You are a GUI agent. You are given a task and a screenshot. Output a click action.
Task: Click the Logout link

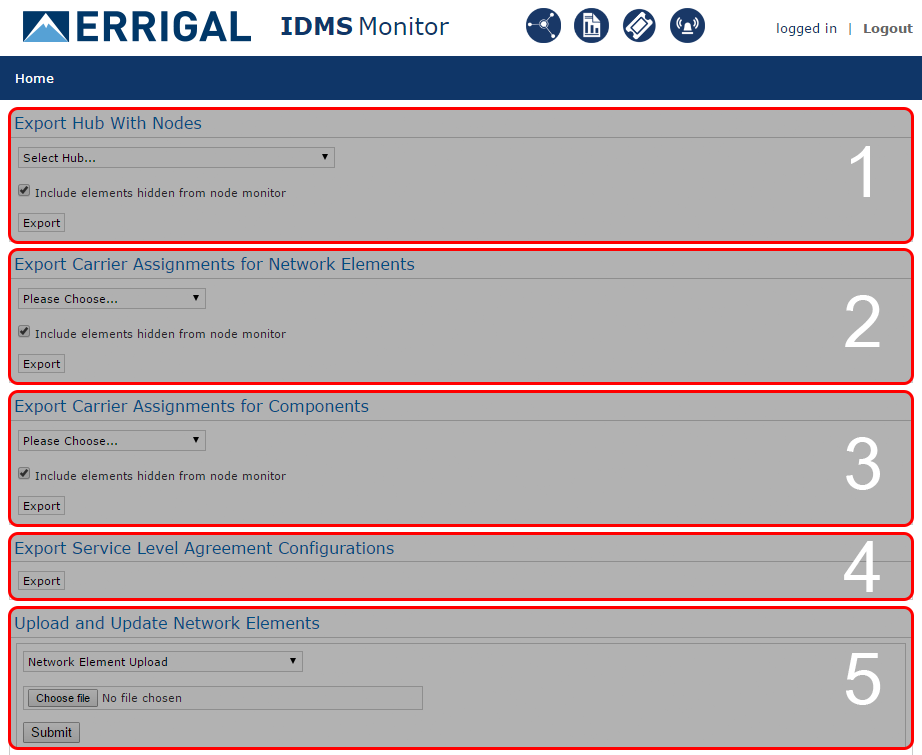click(887, 29)
